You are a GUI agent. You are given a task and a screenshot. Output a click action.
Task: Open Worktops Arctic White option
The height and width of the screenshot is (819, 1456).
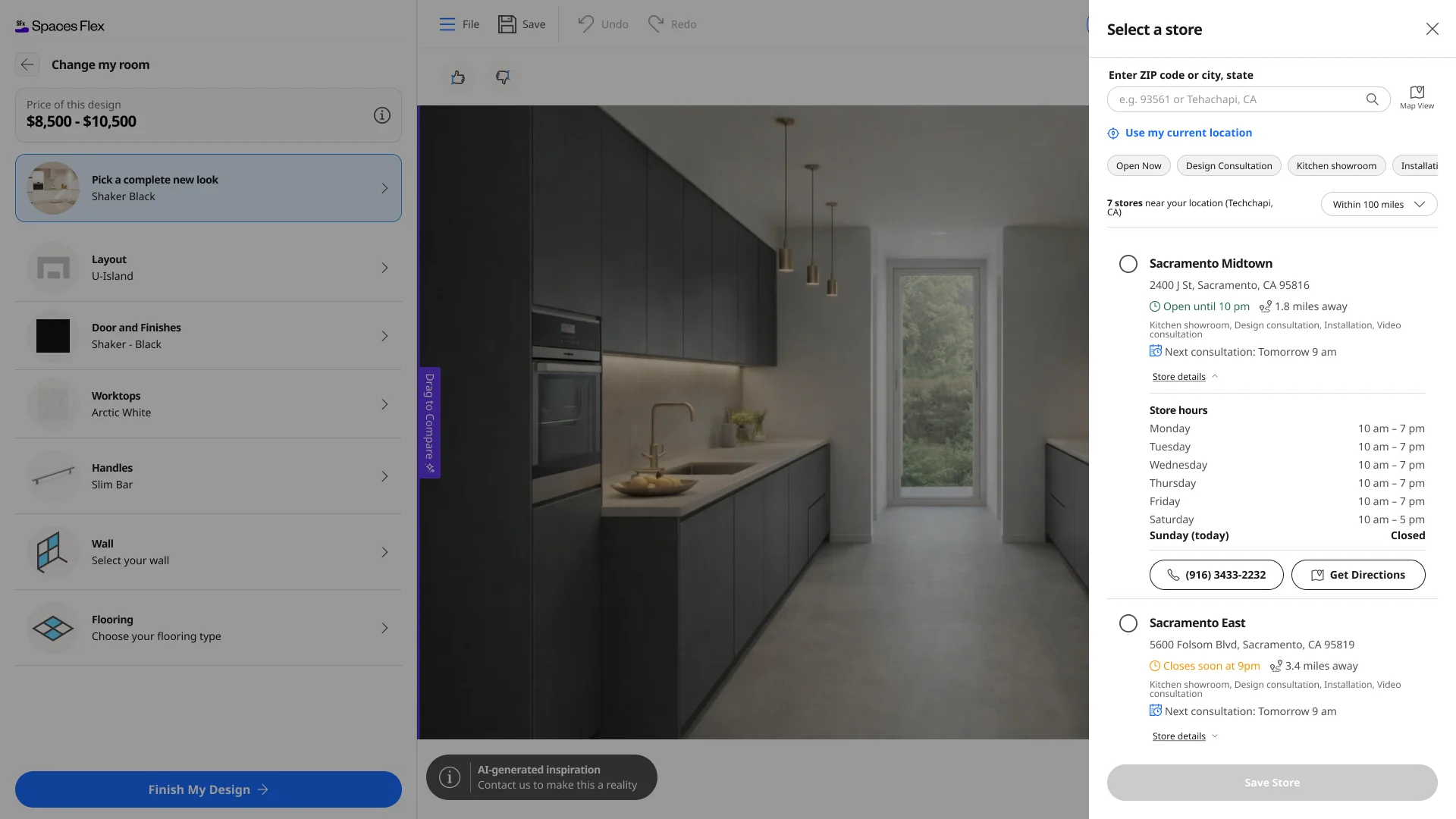(209, 404)
